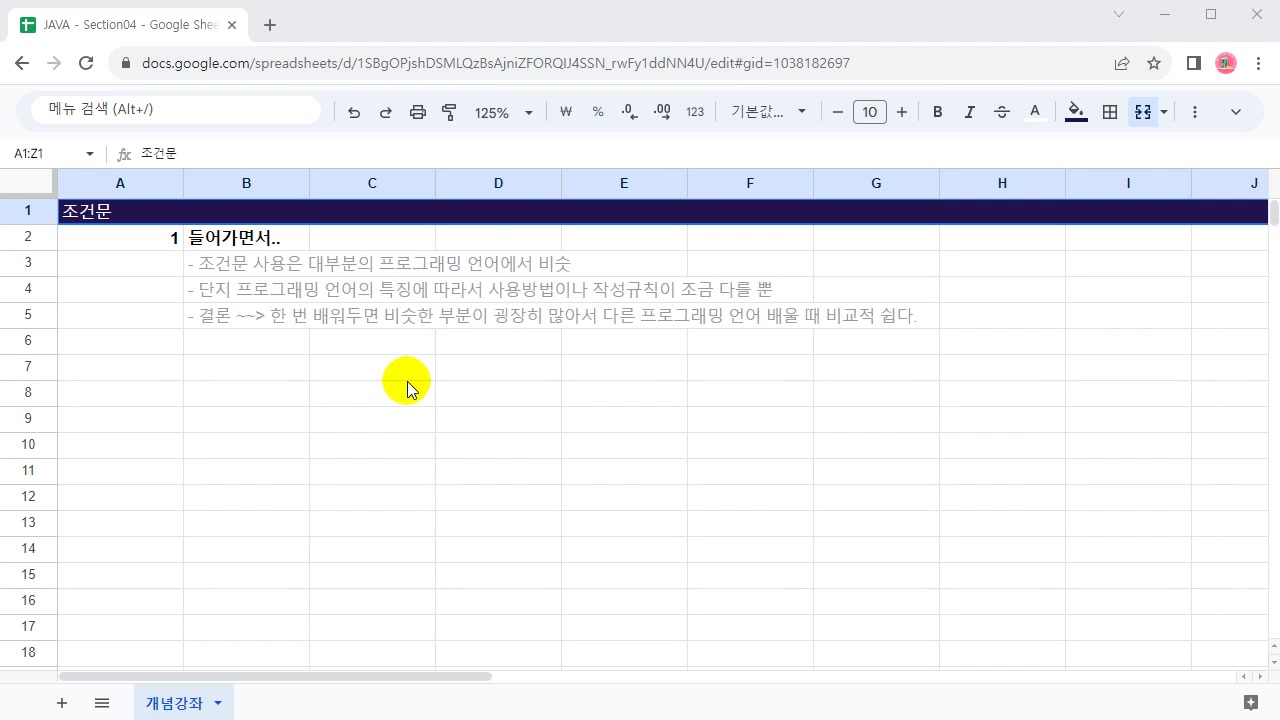Click the Borders icon

coord(1109,112)
